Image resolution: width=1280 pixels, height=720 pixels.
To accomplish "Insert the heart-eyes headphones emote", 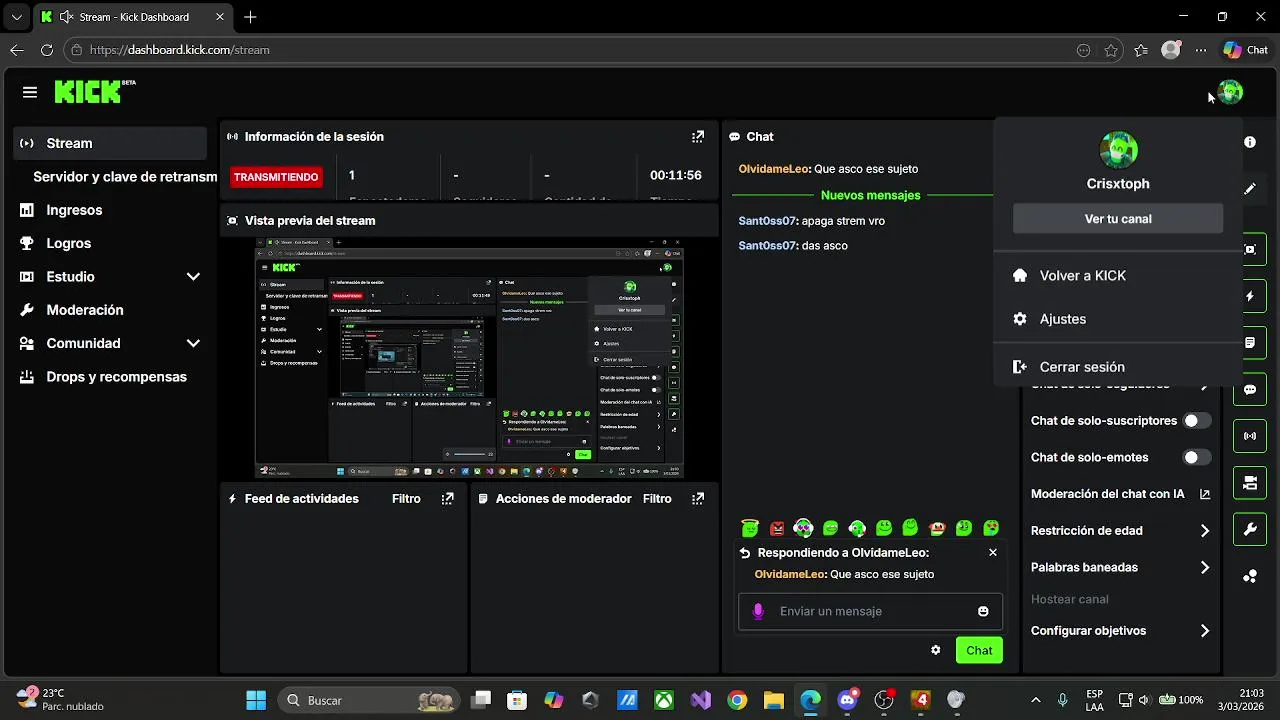I will click(x=803, y=528).
